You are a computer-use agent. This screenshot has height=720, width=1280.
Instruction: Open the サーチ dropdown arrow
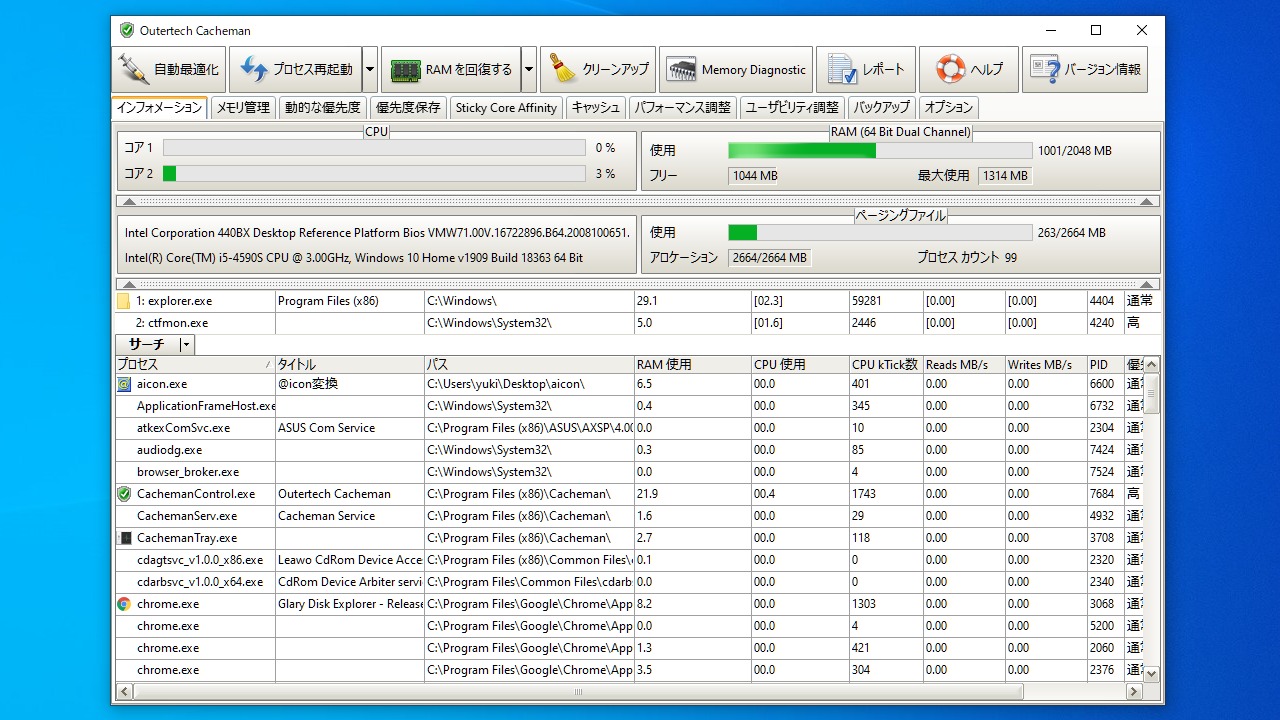click(186, 345)
